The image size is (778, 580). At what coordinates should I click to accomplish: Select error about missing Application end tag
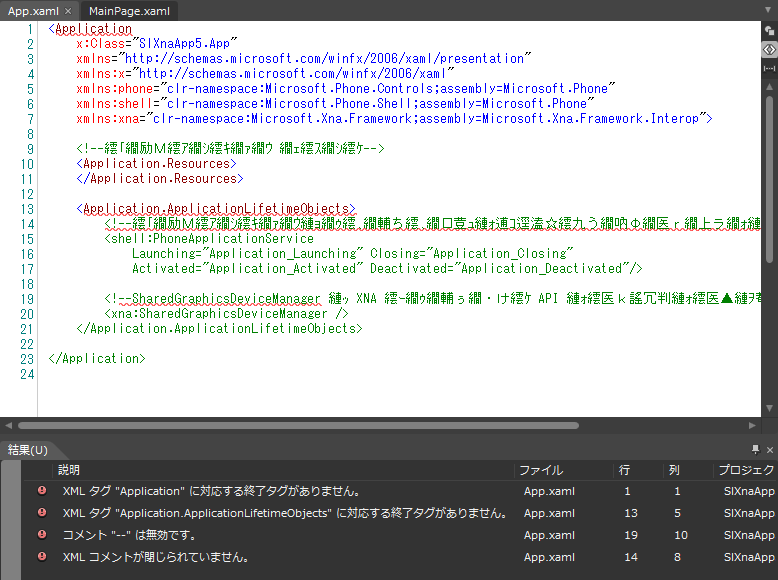coord(399,491)
